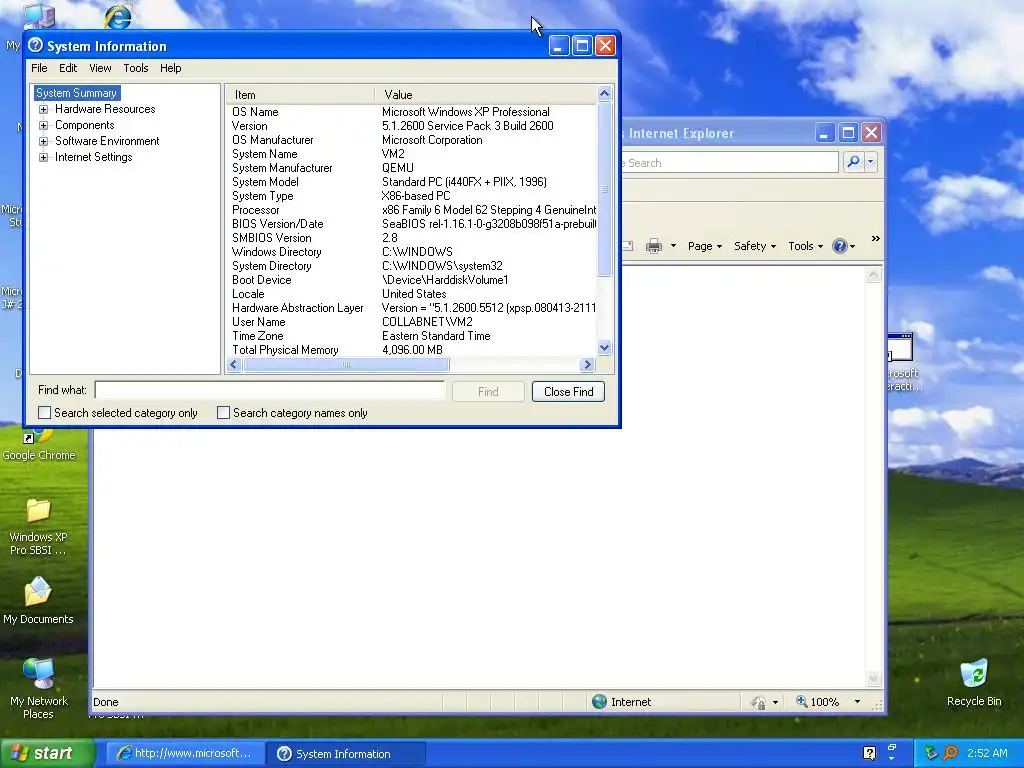Click the vertical scrollbar thumb in details list
This screenshot has height=768, width=1024.
click(604, 189)
